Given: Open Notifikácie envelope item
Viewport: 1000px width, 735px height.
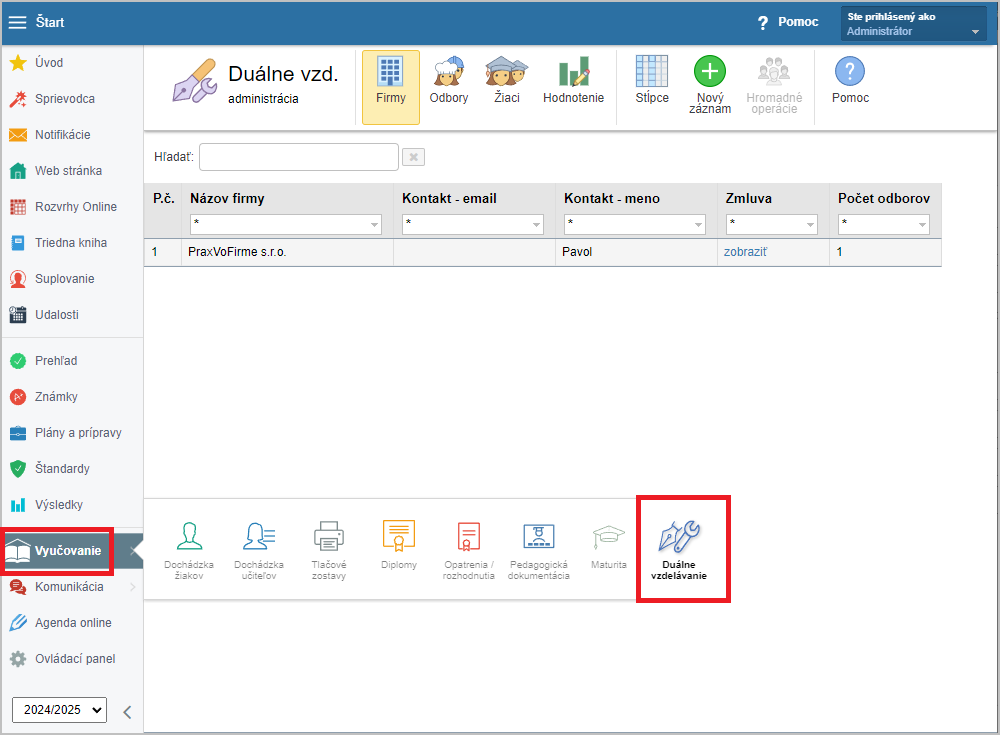Looking at the screenshot, I should click(x=50, y=135).
